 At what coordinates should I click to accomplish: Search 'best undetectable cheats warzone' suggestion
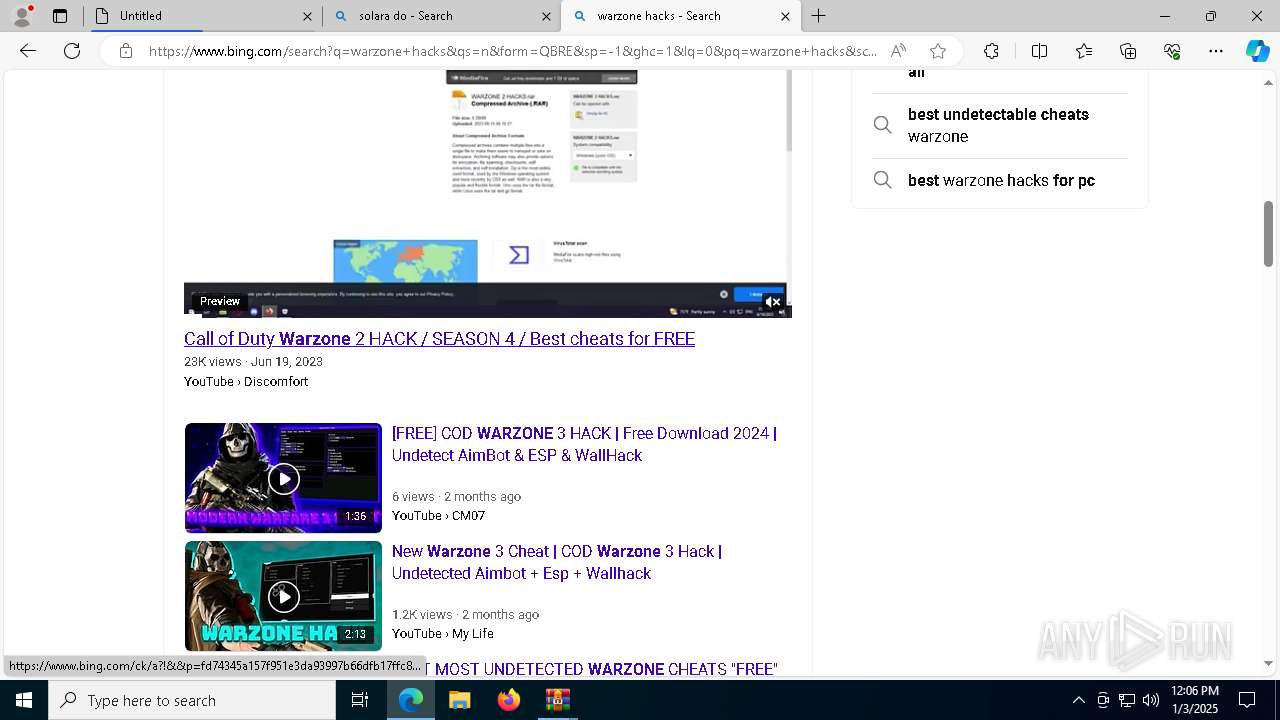pyautogui.click(x=998, y=125)
